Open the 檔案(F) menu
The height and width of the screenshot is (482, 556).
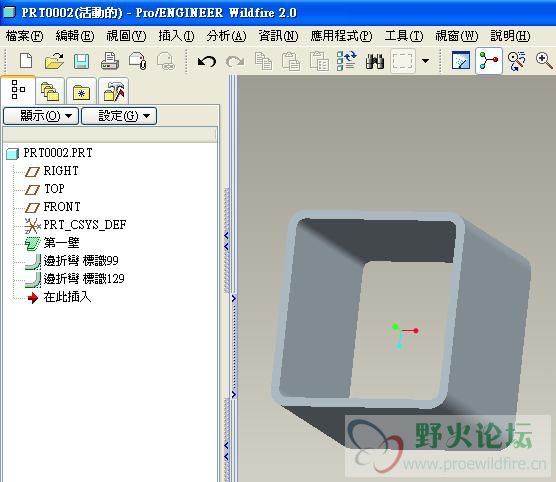pos(24,36)
